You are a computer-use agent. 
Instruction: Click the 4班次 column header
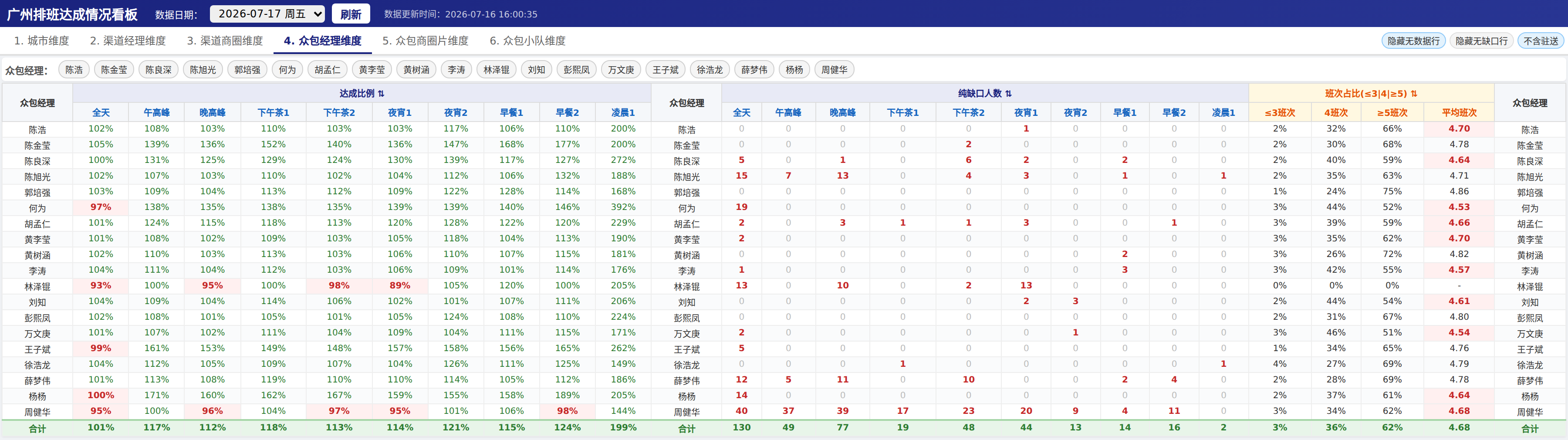click(1336, 112)
